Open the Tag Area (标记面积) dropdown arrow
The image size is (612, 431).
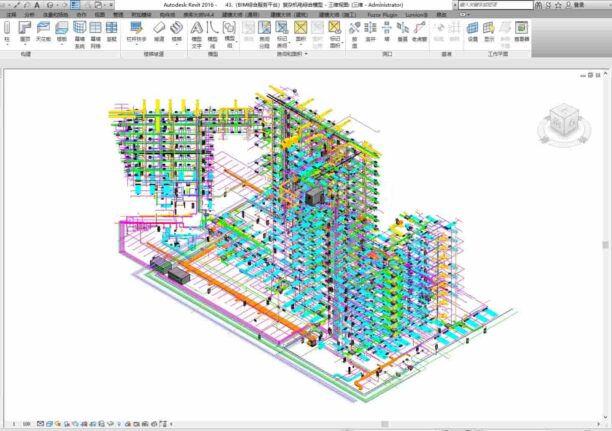tap(342, 42)
